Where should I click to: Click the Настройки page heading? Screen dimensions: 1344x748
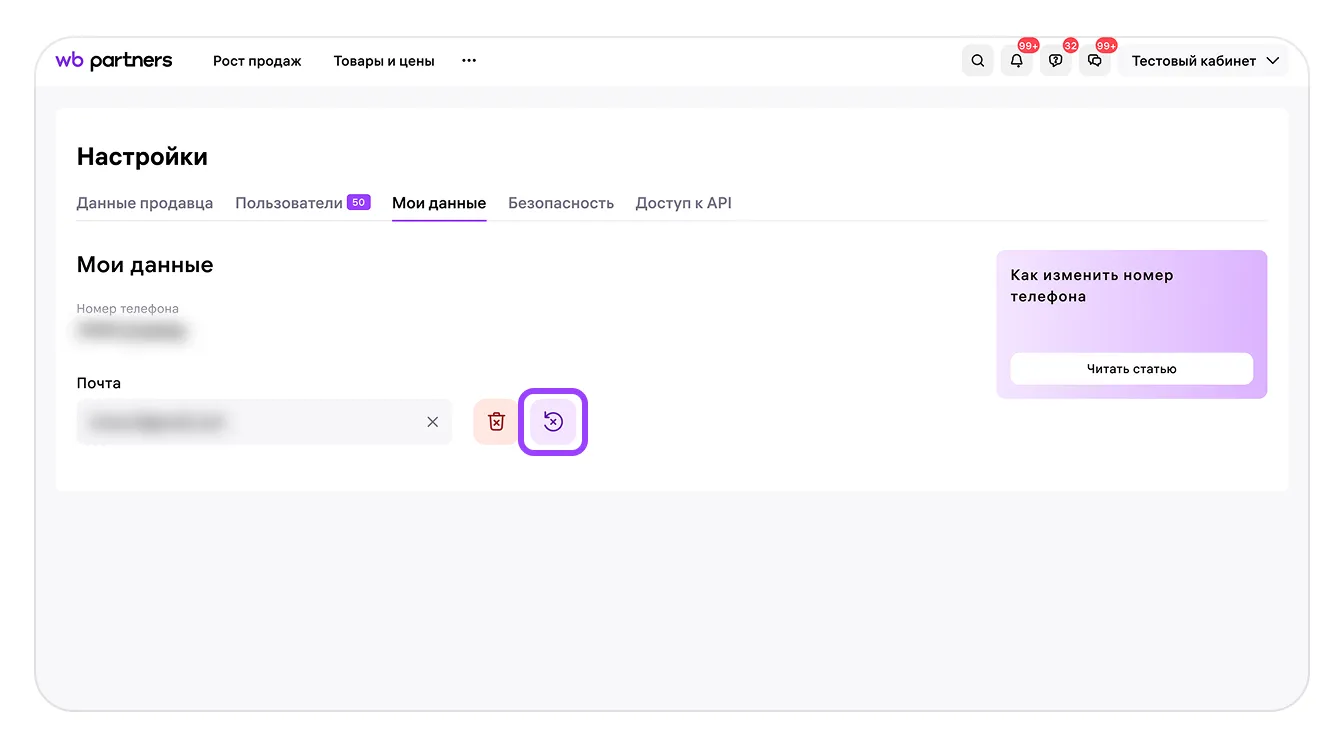click(142, 157)
